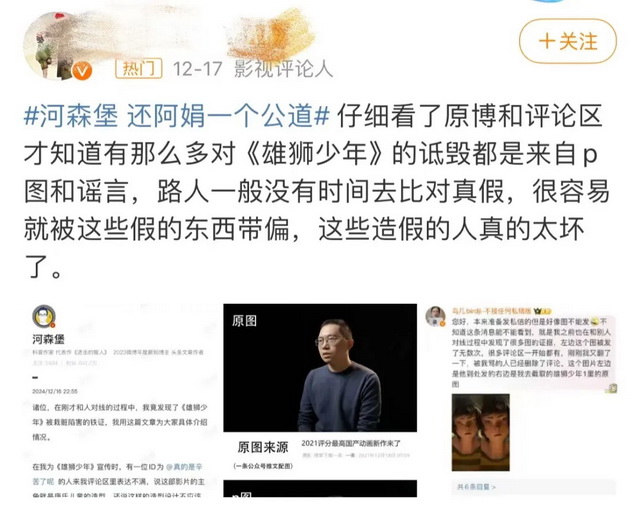This screenshot has height=516, width=640.
Task: Tap the commenter avatar in right screenshot
Action: pyautogui.click(x=436, y=316)
